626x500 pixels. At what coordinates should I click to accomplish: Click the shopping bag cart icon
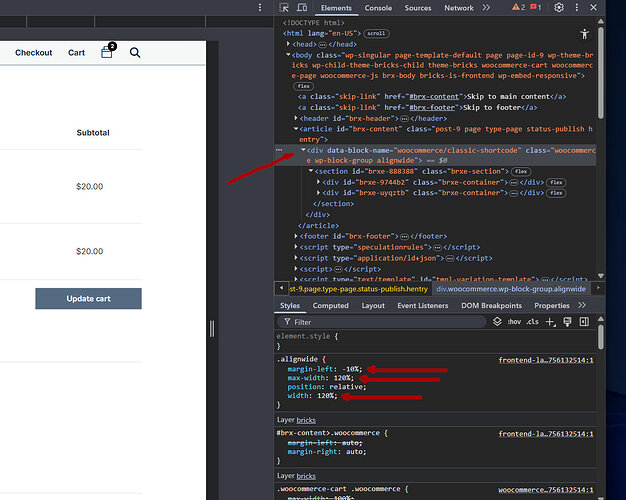click(107, 52)
